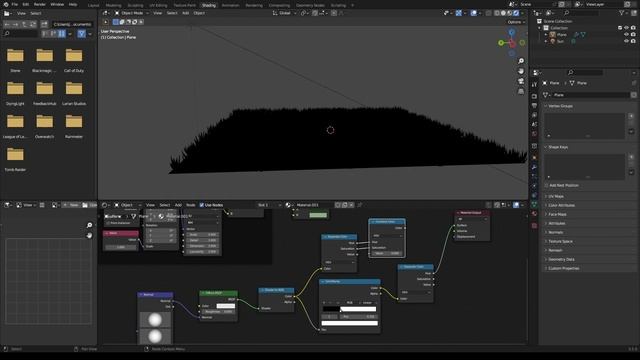
Task: Open the Render menu
Action: 40,4
